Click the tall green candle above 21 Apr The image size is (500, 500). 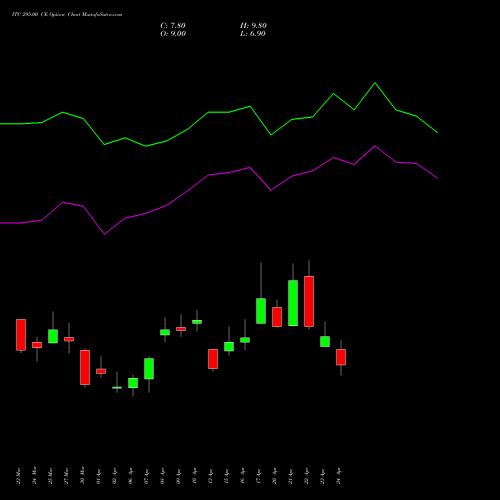coord(293,303)
